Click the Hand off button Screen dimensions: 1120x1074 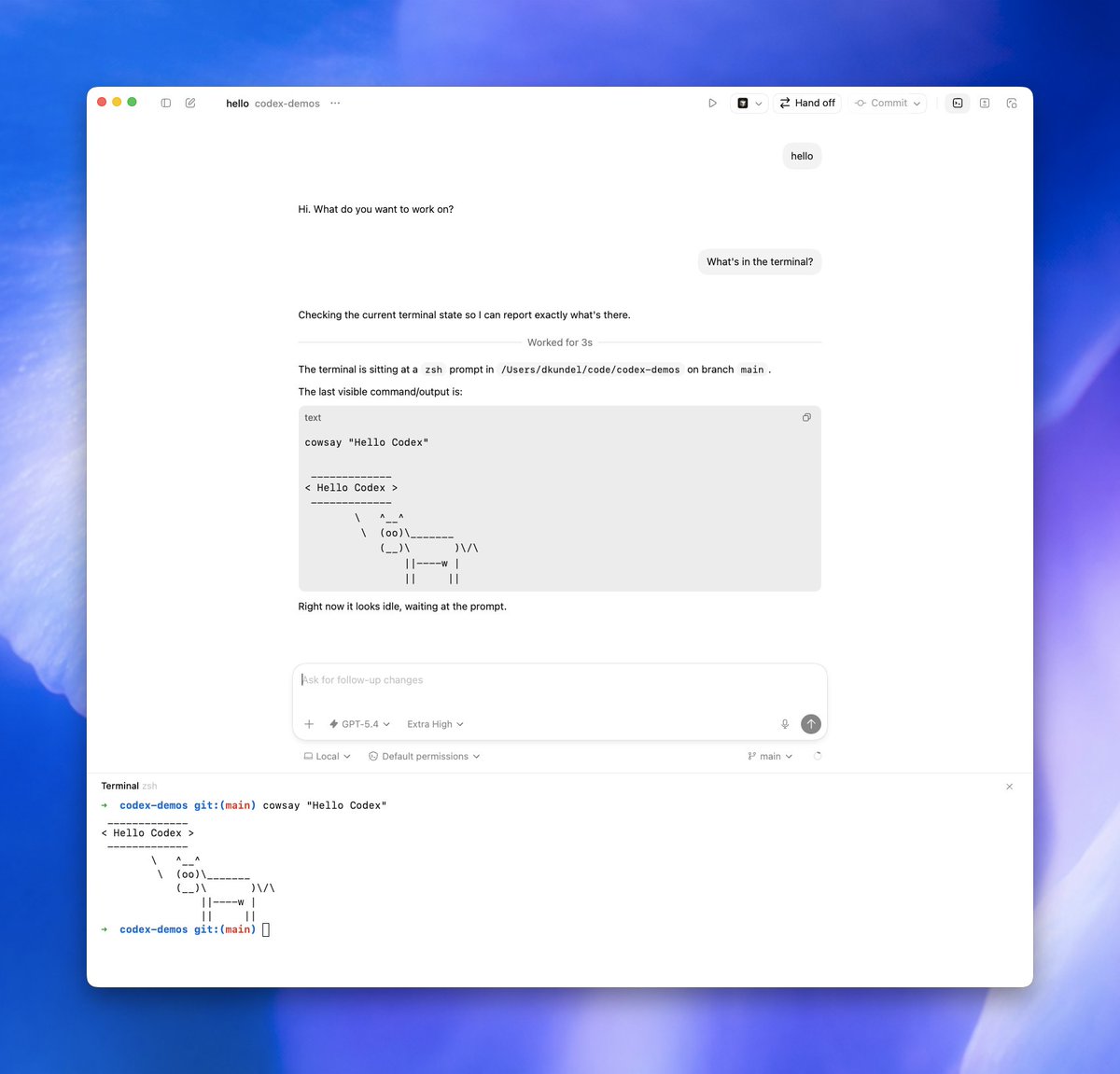point(807,103)
